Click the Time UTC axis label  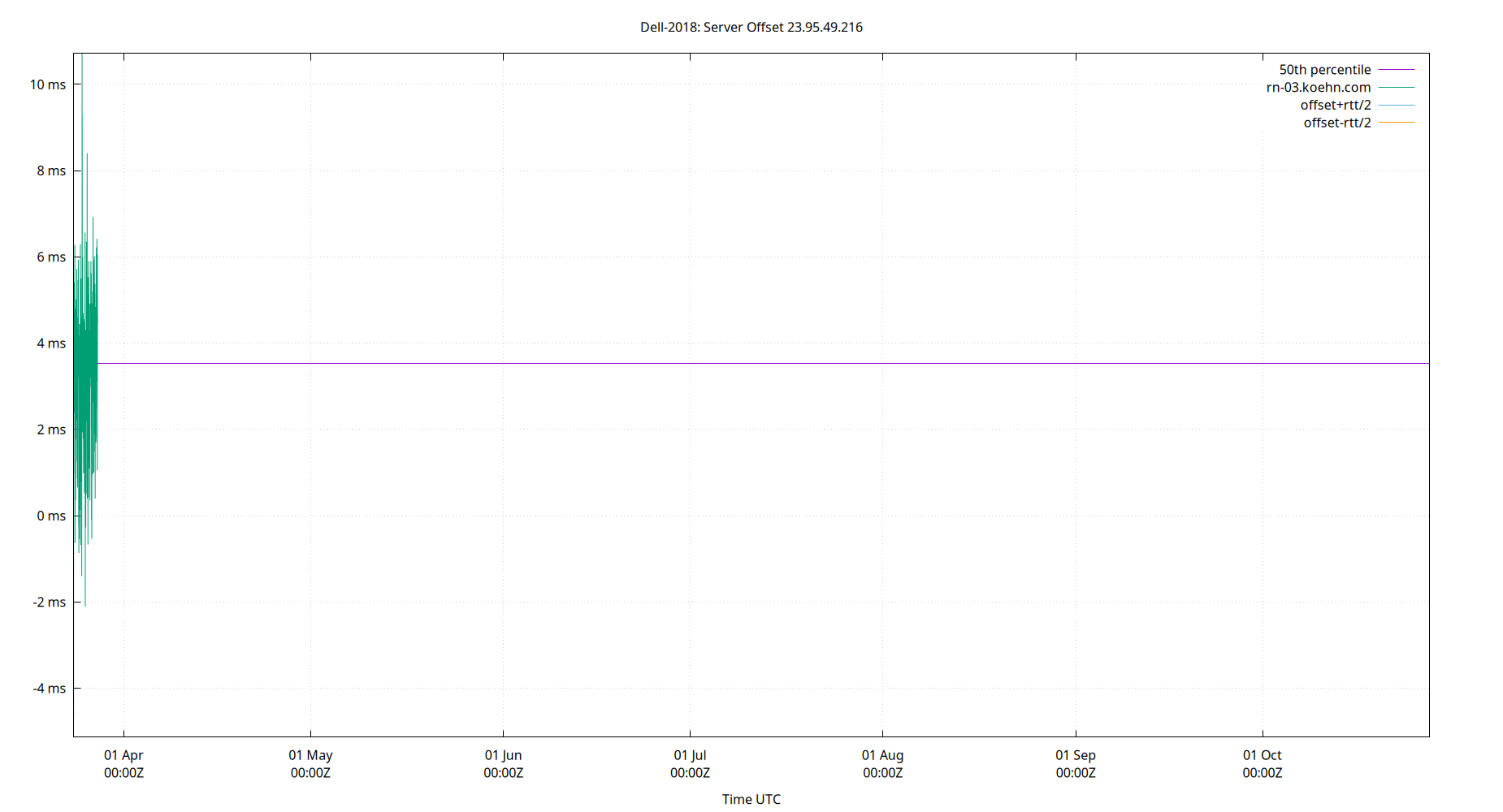click(751, 799)
